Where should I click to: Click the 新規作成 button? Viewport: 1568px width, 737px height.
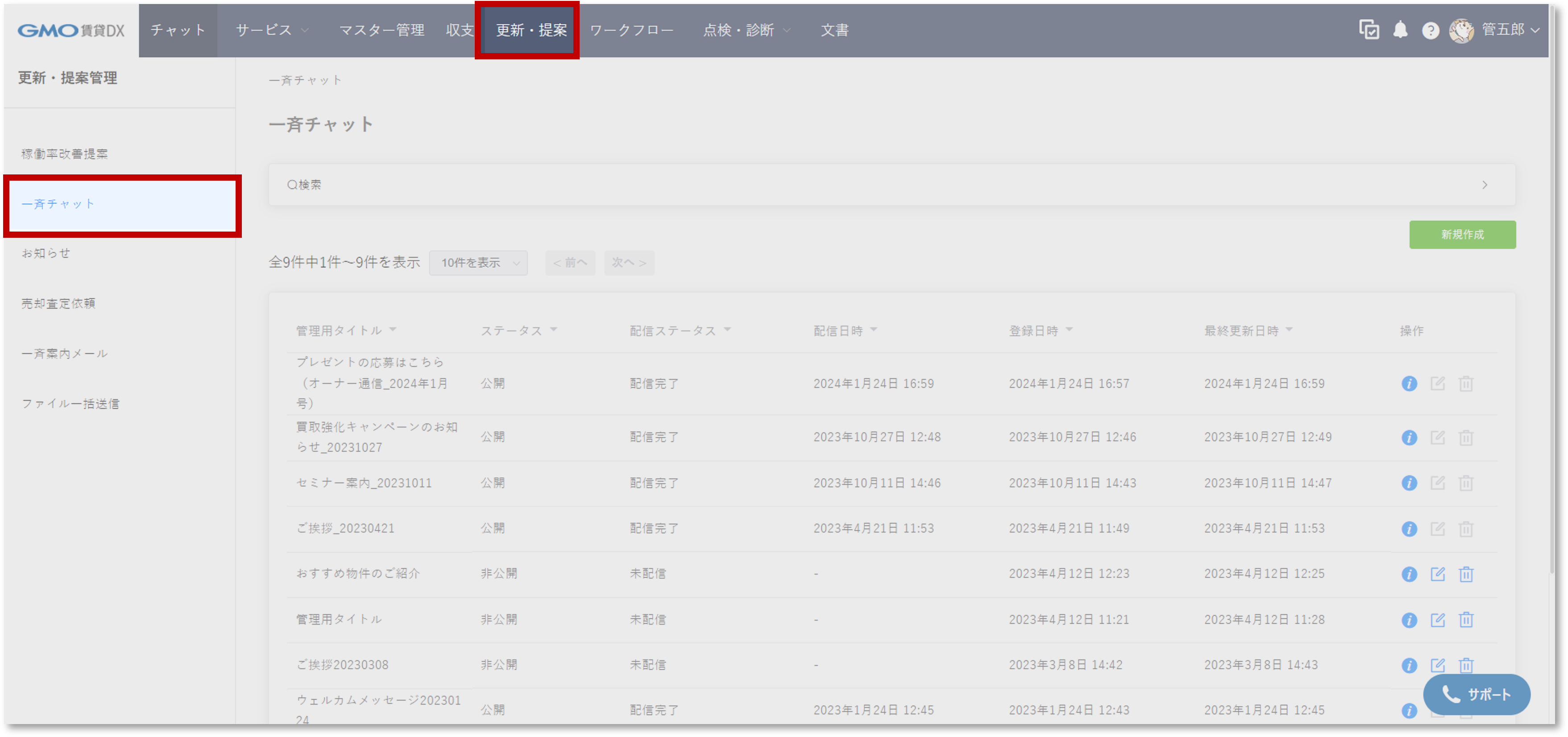coord(1462,234)
